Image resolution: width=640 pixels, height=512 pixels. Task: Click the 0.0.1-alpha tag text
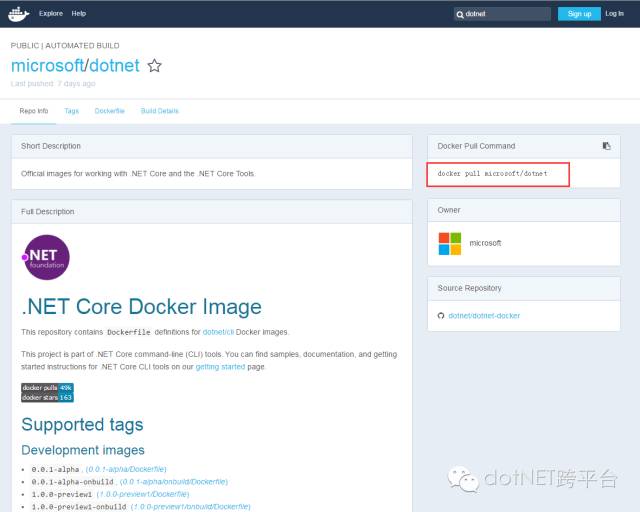(56, 470)
